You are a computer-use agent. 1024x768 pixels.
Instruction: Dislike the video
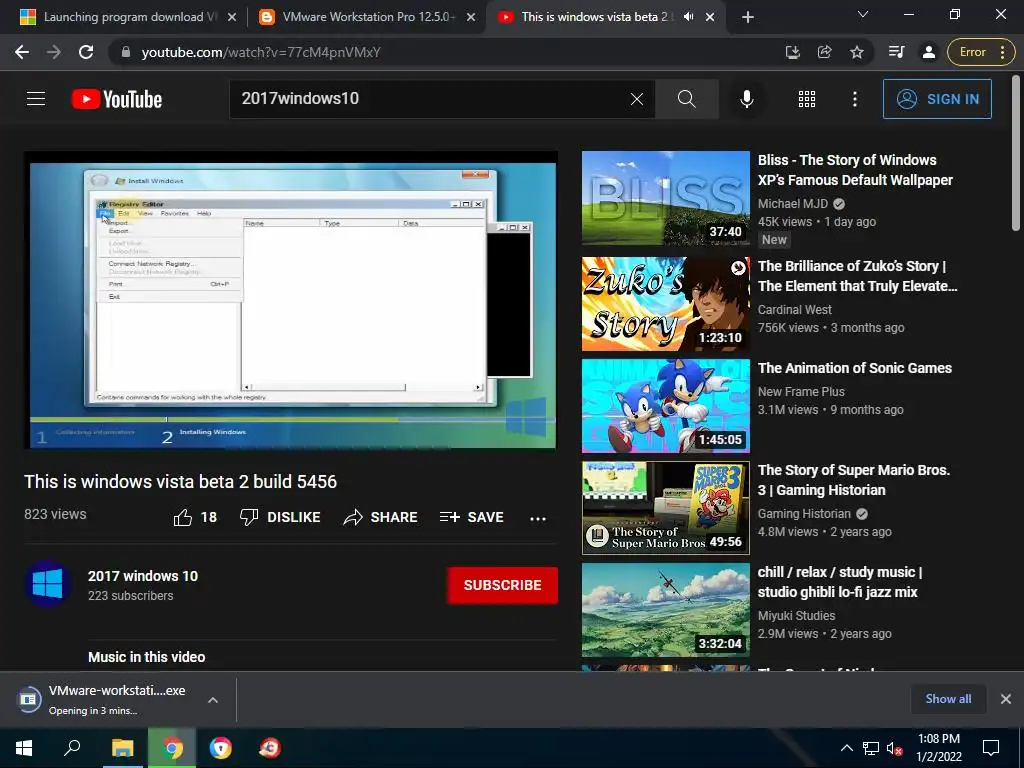[x=280, y=517]
